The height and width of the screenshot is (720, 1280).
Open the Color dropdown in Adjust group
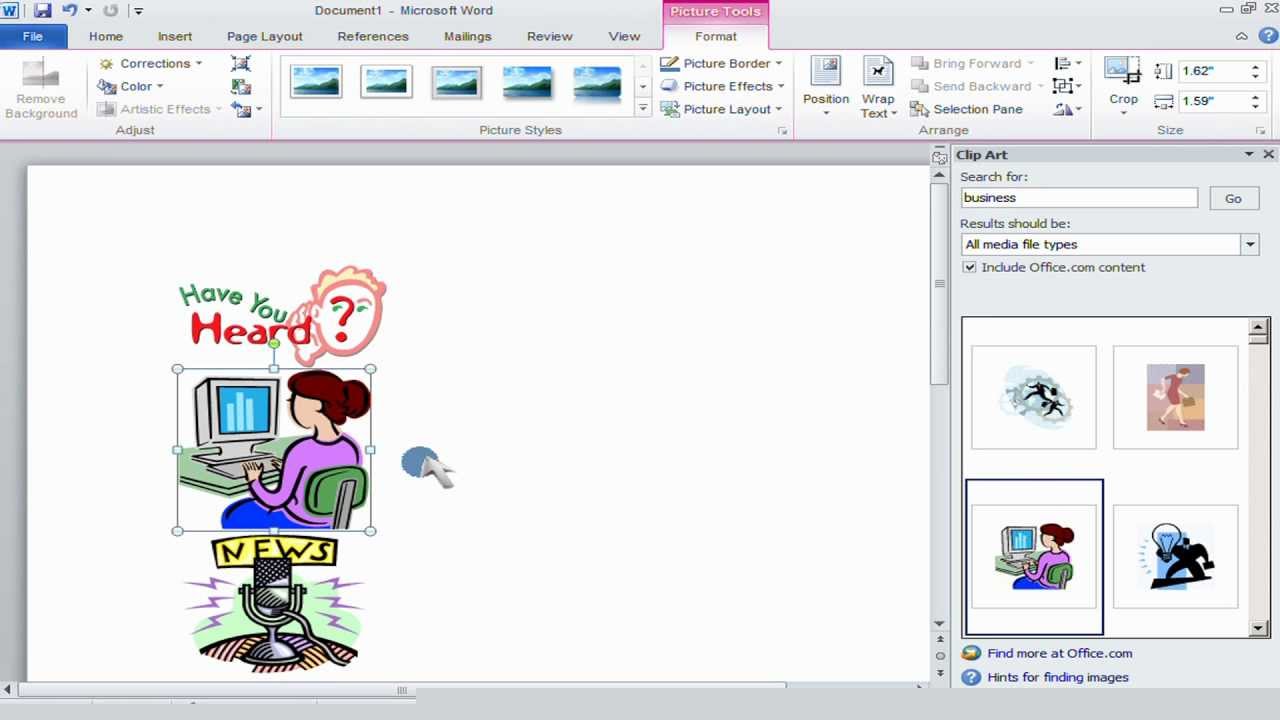click(131, 86)
